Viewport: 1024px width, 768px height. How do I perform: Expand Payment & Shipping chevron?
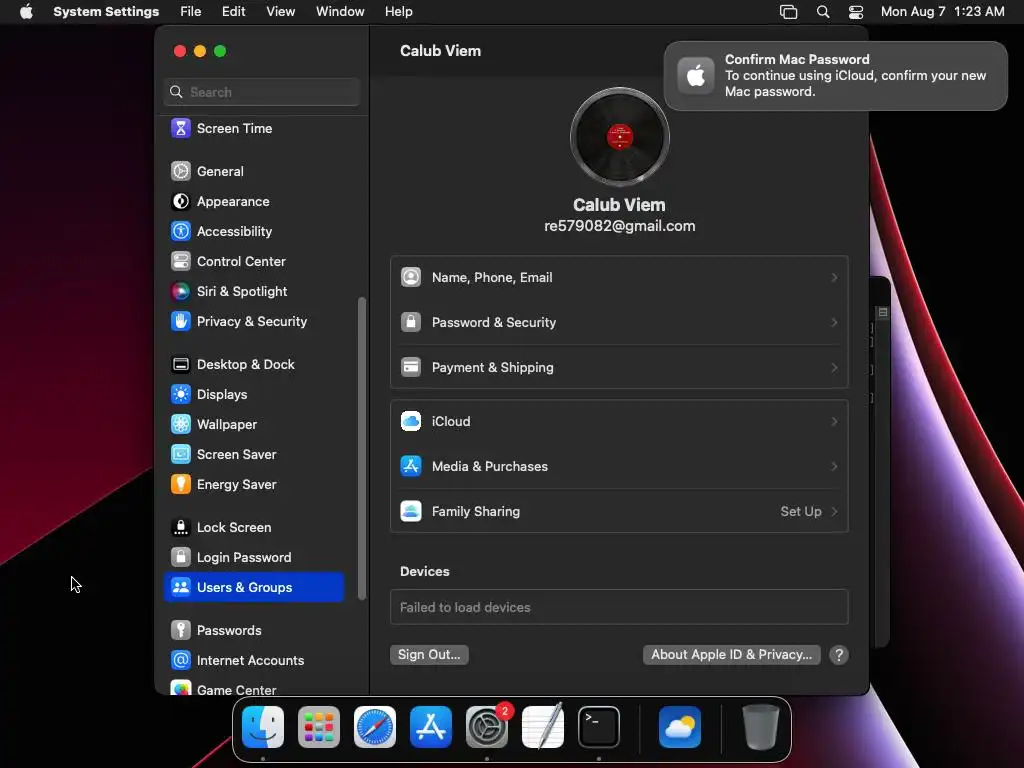click(834, 368)
